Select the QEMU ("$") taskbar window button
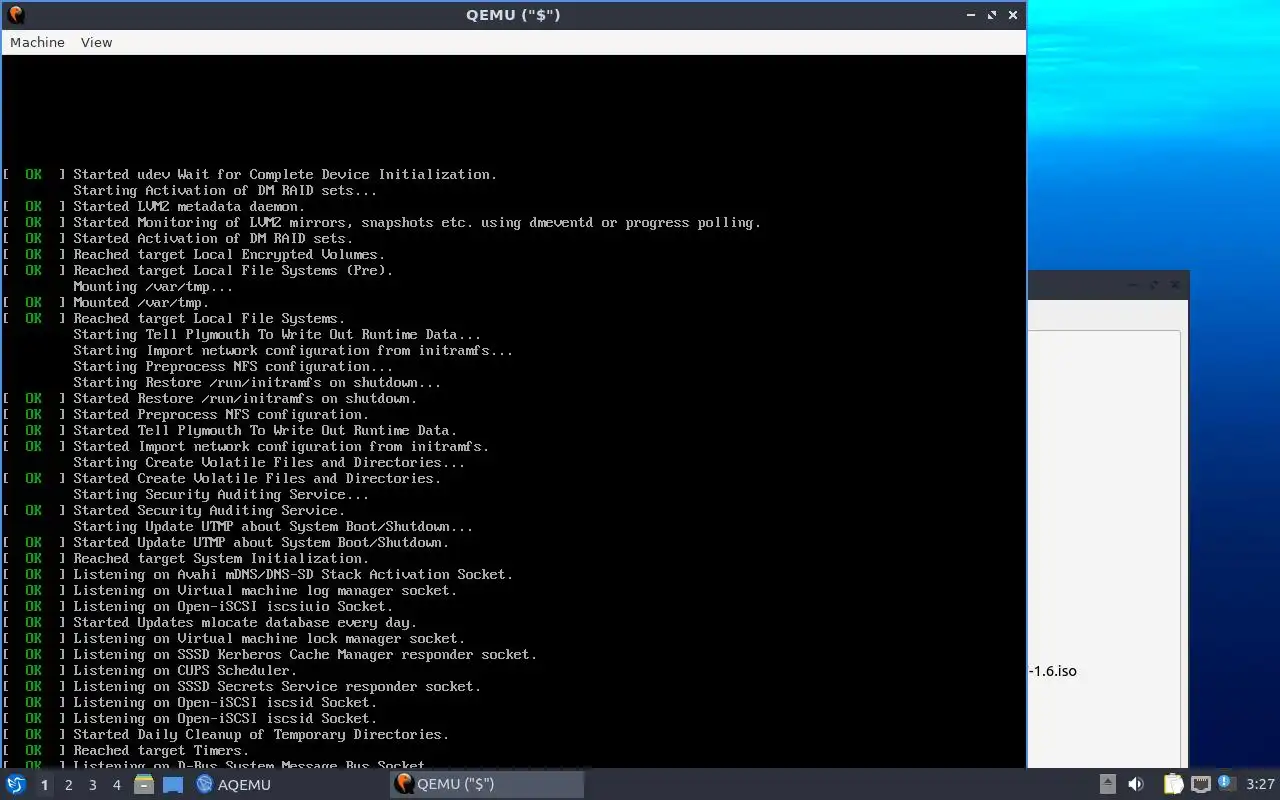This screenshot has height=800, width=1280. [x=486, y=784]
